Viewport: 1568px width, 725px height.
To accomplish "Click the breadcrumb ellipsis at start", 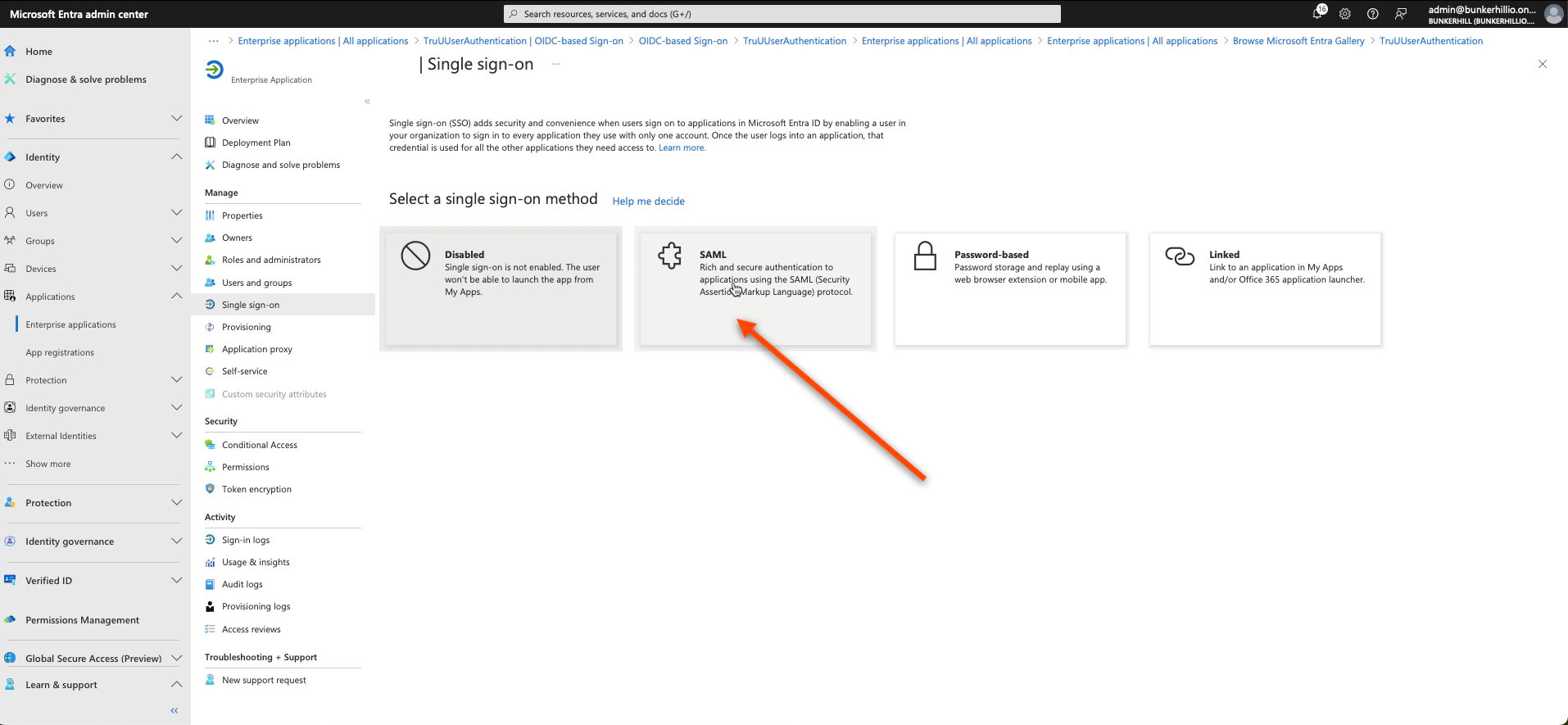I will [213, 41].
